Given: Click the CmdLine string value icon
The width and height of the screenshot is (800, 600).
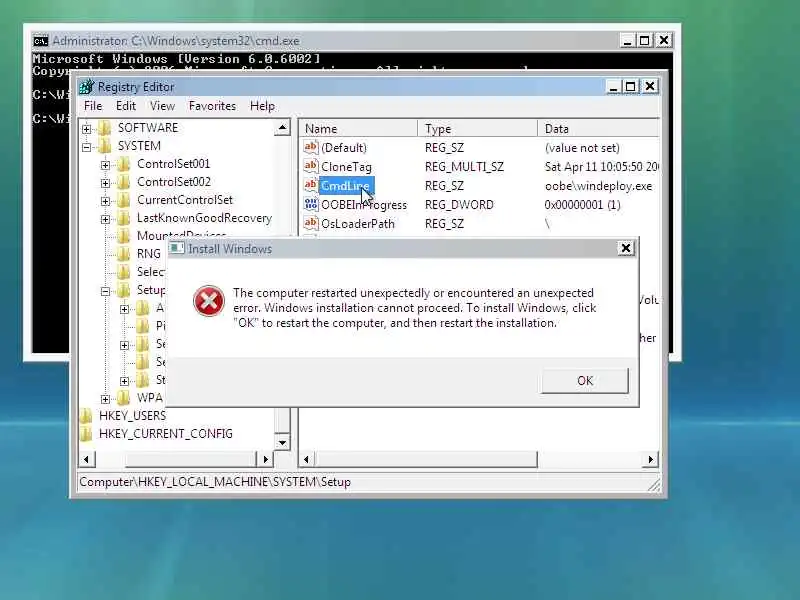Looking at the screenshot, I should [311, 185].
